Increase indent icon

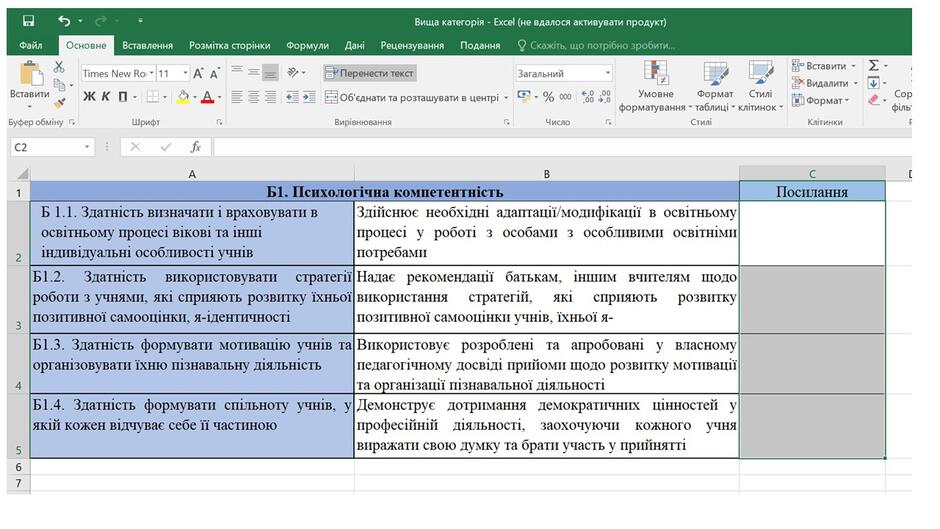[309, 97]
